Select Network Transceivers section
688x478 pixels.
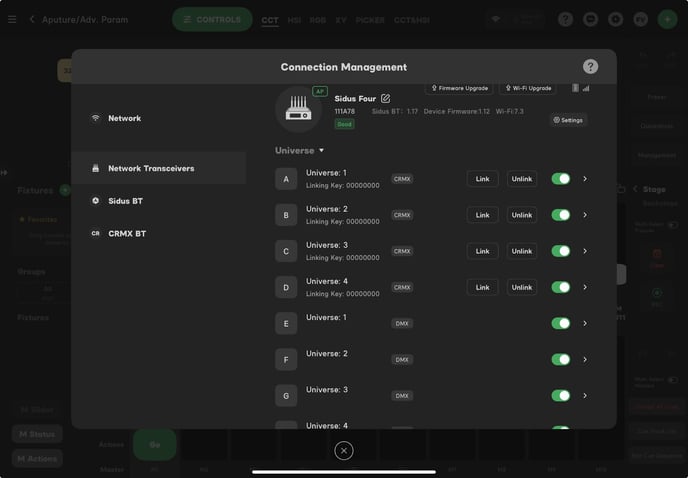pyautogui.click(x=158, y=169)
